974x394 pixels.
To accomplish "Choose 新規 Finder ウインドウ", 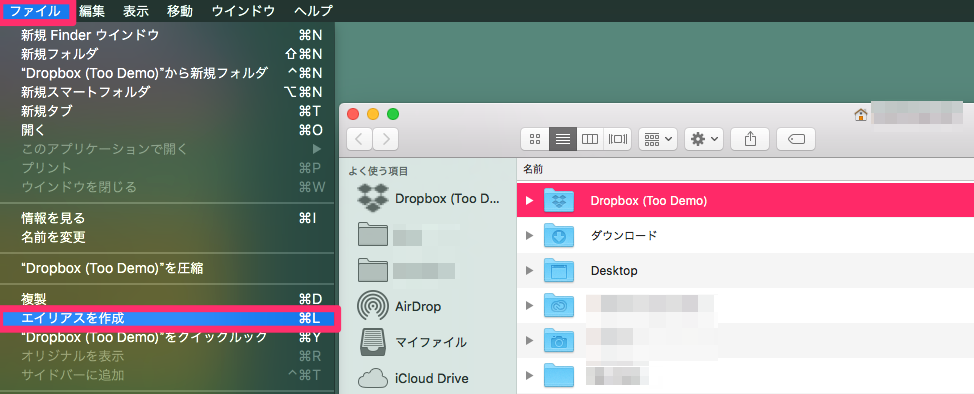I will (168, 35).
